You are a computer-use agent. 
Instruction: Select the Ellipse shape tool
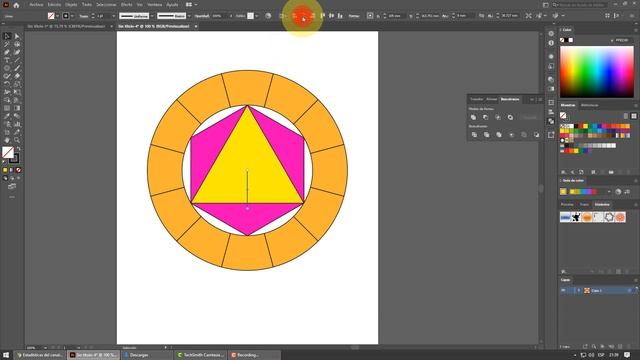pos(7,68)
